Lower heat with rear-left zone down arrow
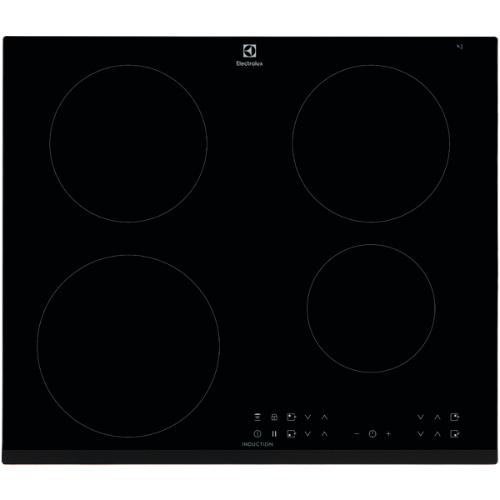Viewport: 500px width, 500px height. pos(308,417)
